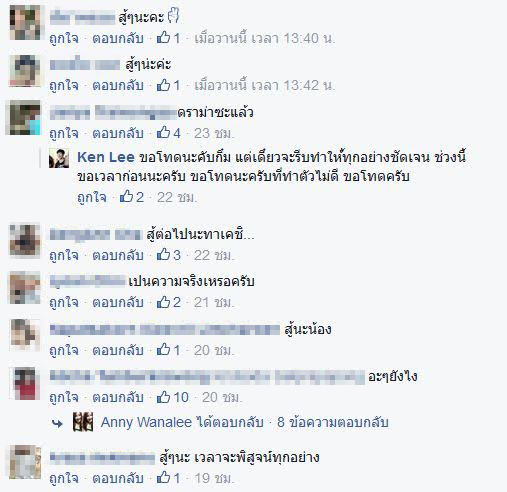This screenshot has height=492, width=507.
Task: Click the thumbs-up icon showing 10 likes
Action: [x=163, y=397]
